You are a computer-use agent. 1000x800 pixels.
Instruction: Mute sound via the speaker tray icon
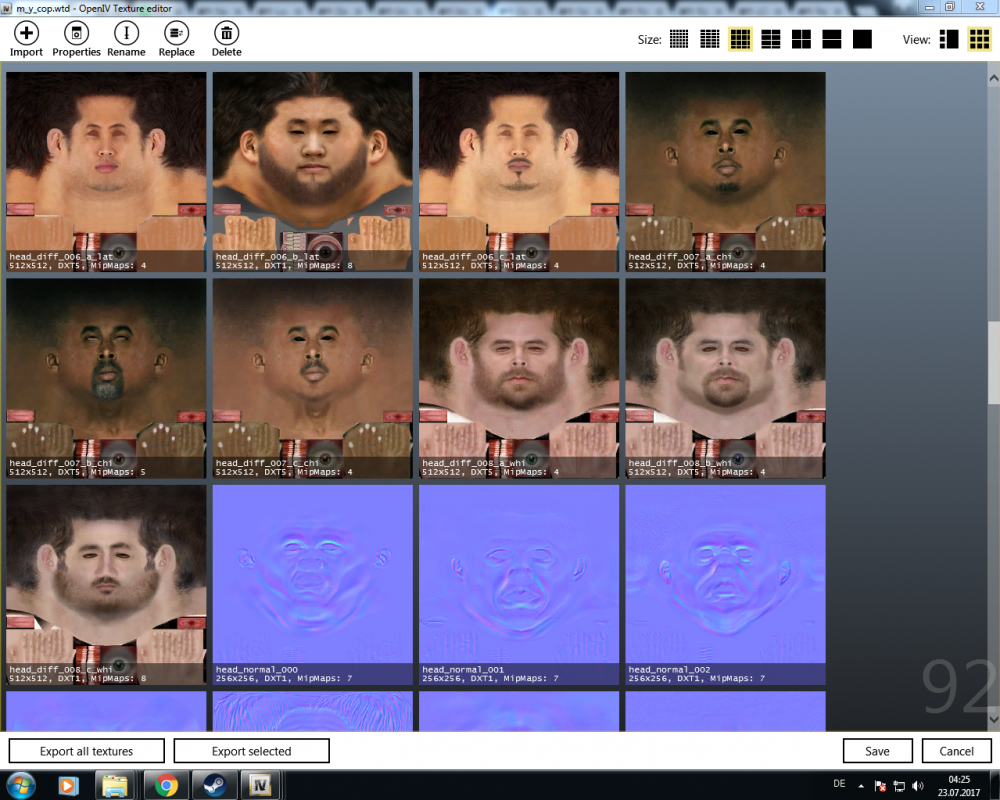click(x=916, y=783)
